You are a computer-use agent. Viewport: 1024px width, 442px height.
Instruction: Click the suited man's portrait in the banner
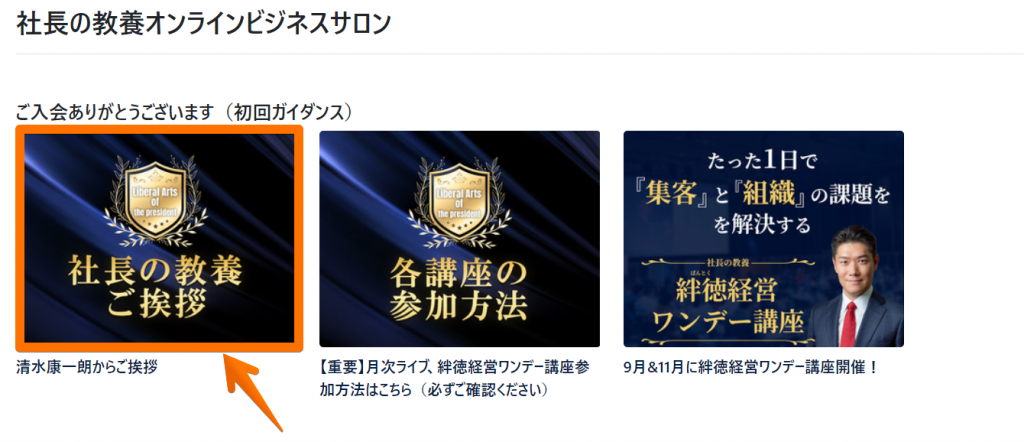coord(854,287)
